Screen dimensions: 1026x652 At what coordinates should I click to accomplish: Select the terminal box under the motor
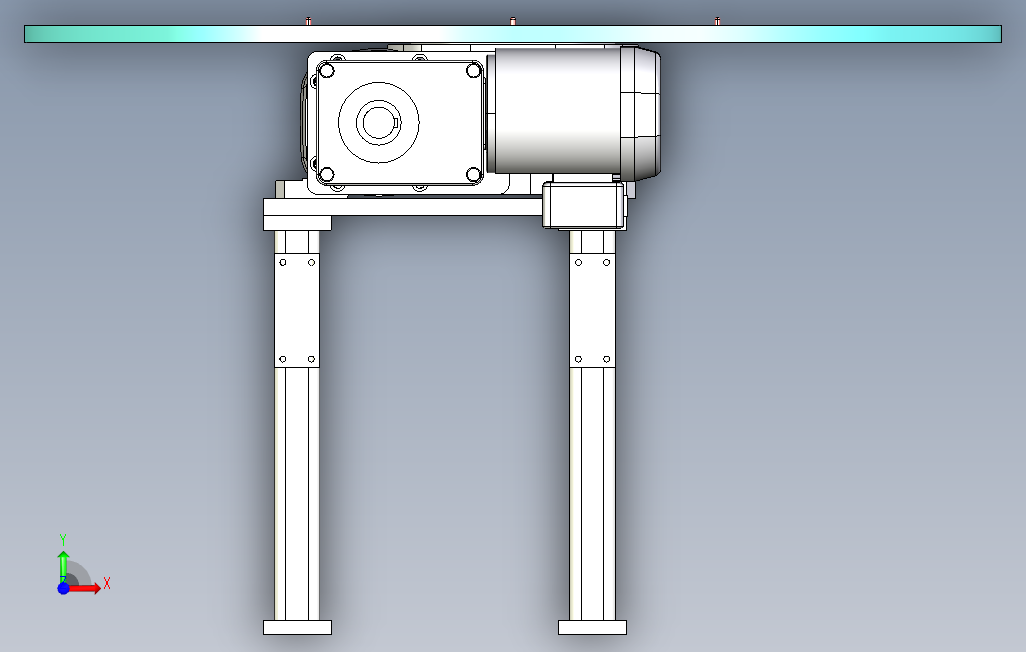[x=584, y=204]
